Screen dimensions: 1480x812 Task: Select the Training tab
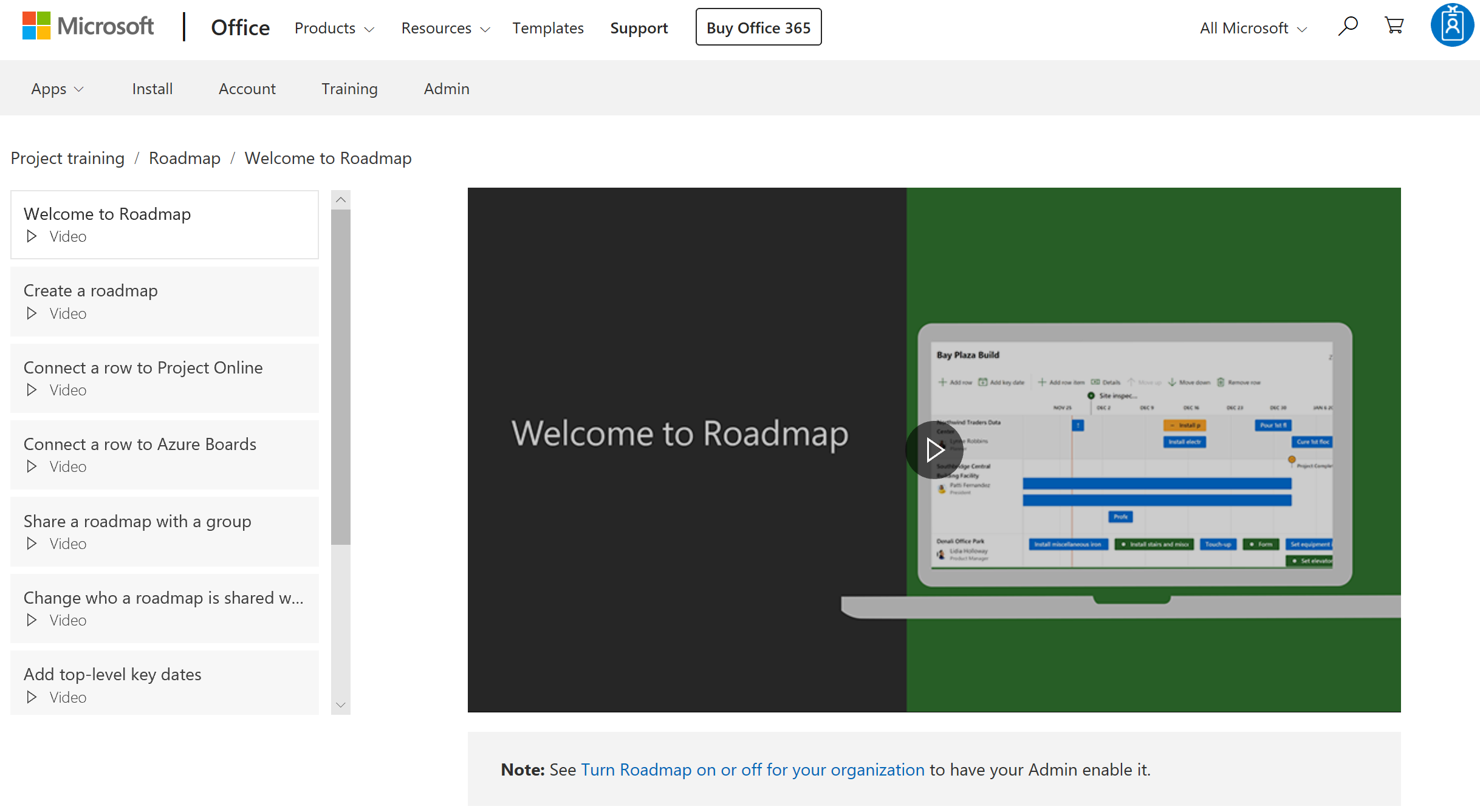350,88
